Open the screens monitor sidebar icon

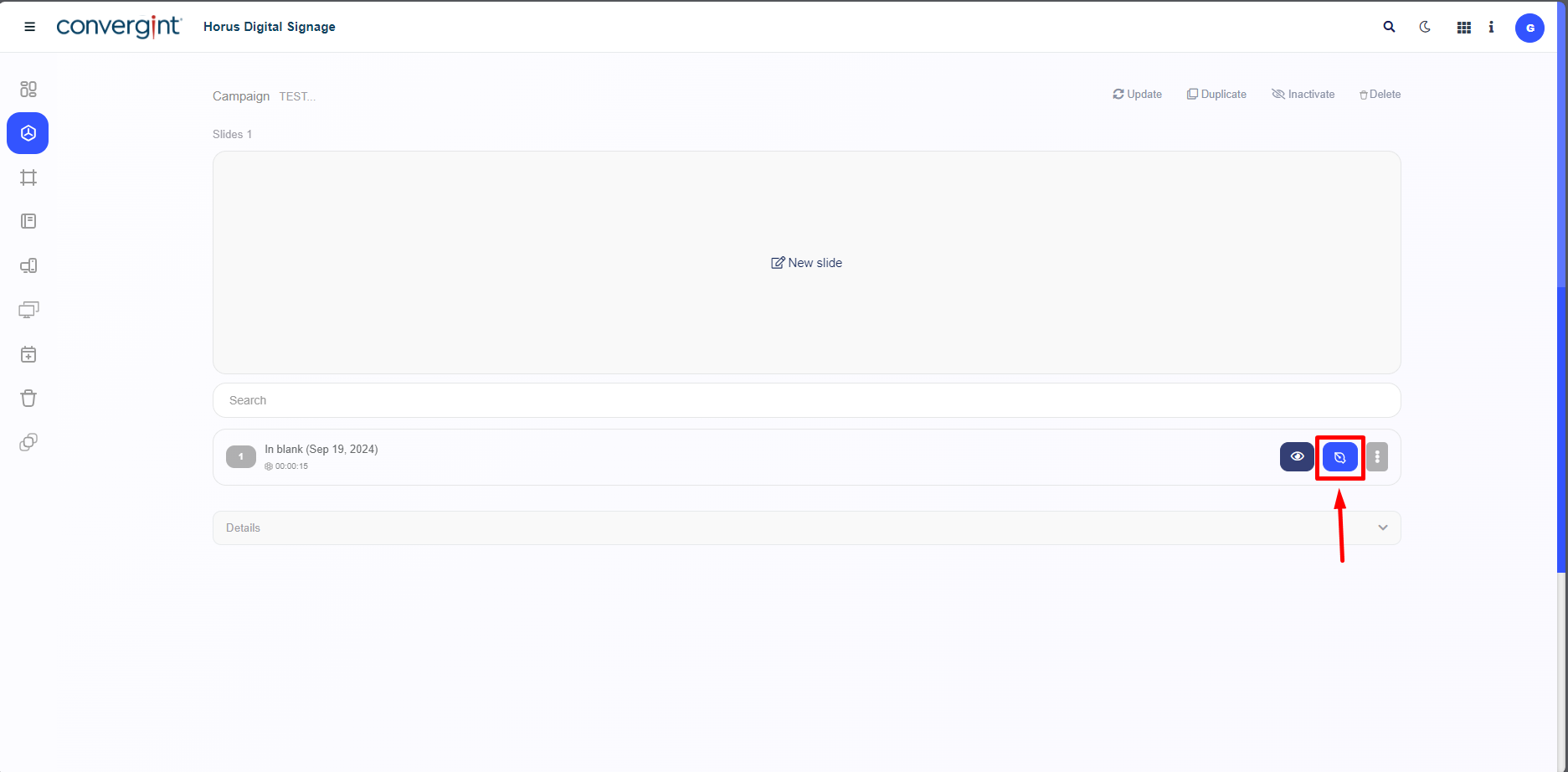point(28,310)
